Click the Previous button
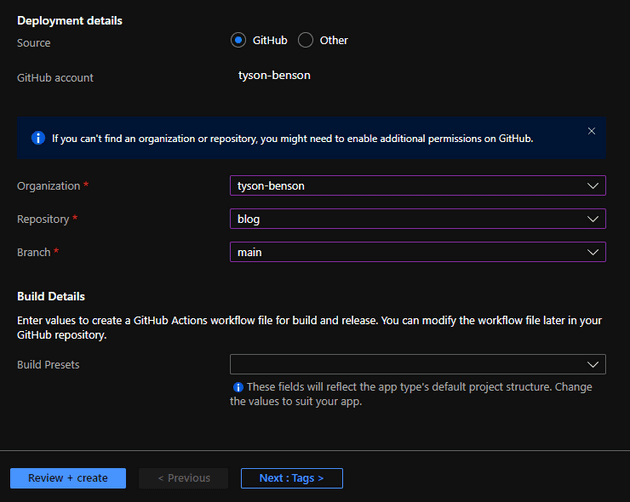 point(184,478)
